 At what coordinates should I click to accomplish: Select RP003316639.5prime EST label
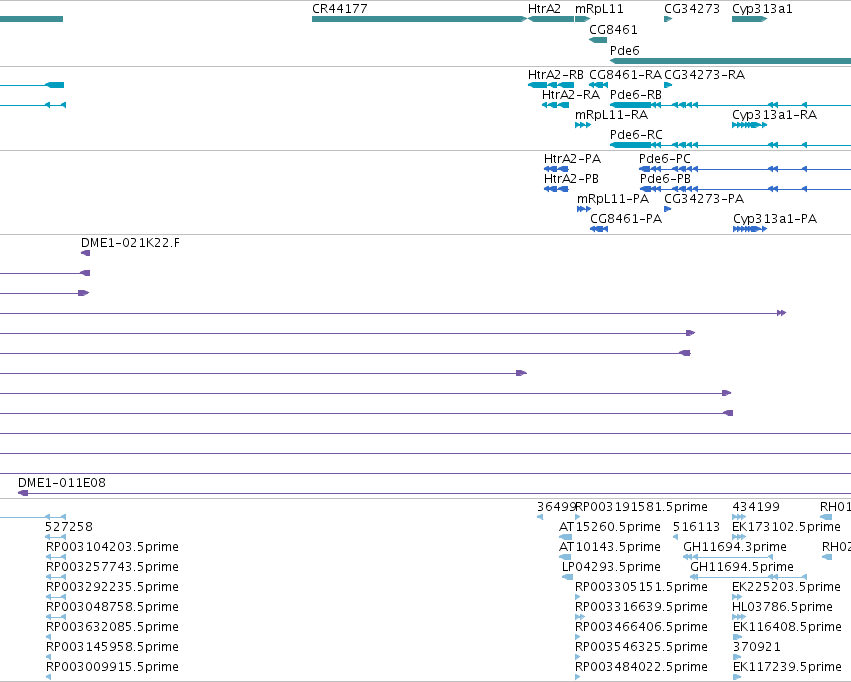(x=642, y=607)
